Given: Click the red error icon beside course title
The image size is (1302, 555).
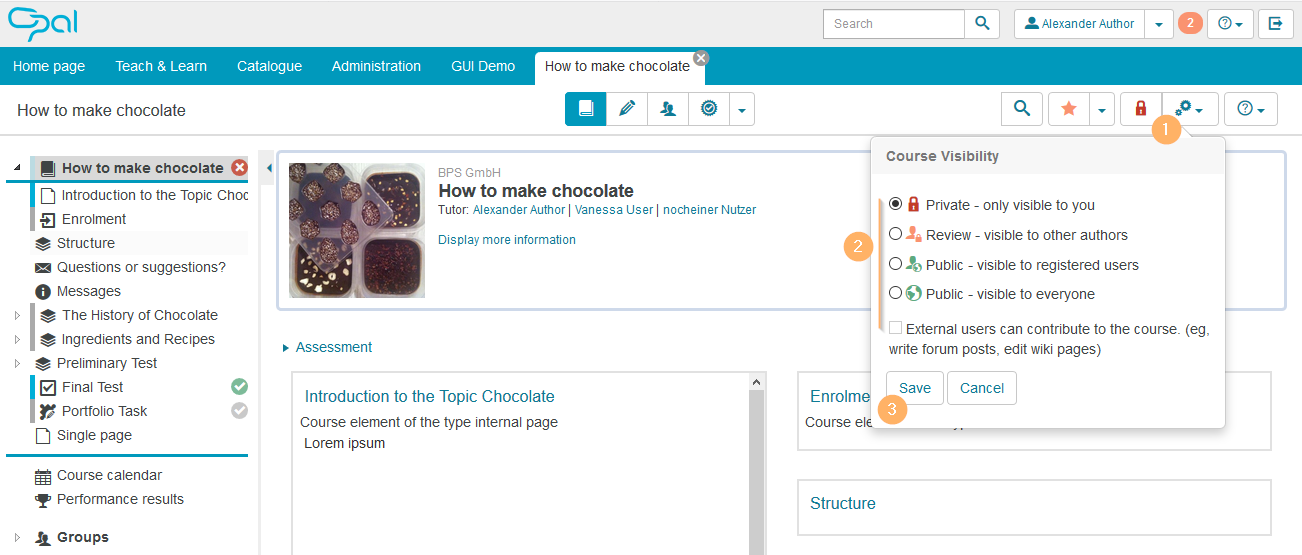Looking at the screenshot, I should (239, 168).
